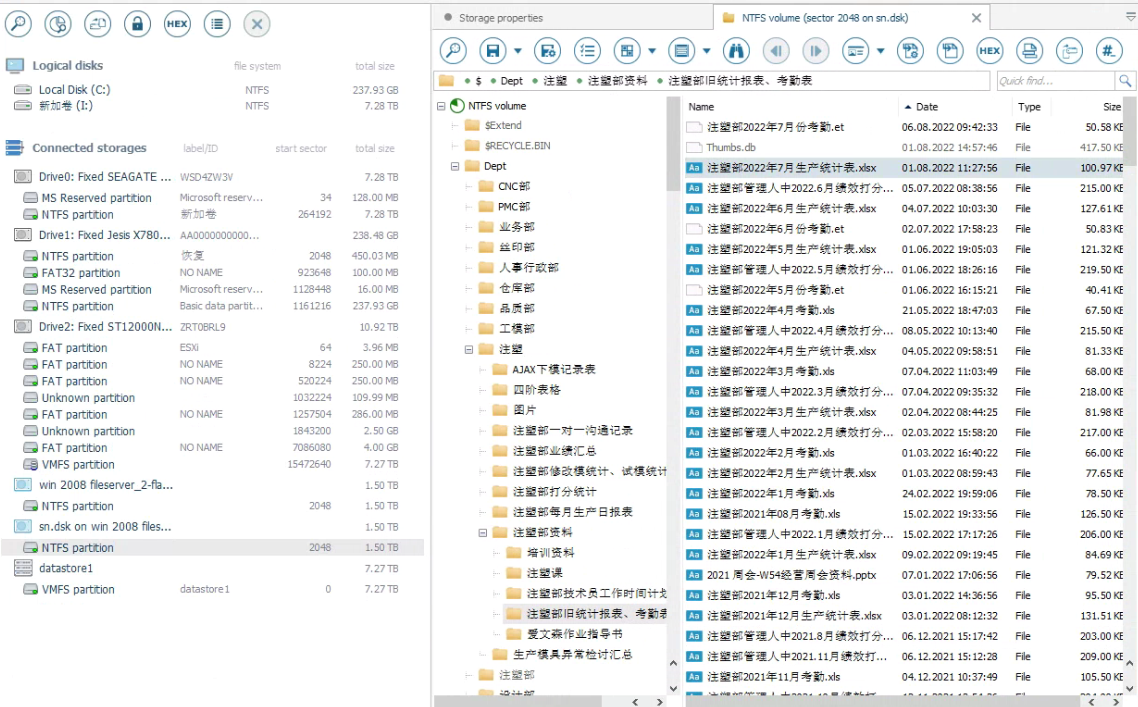The image size is (1138, 707).
Task: Click the icon left of the hash icon
Action: tap(1069, 51)
